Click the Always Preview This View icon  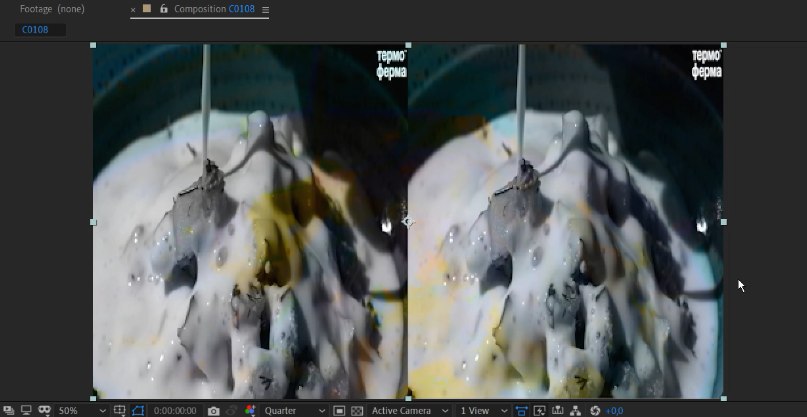[8, 410]
